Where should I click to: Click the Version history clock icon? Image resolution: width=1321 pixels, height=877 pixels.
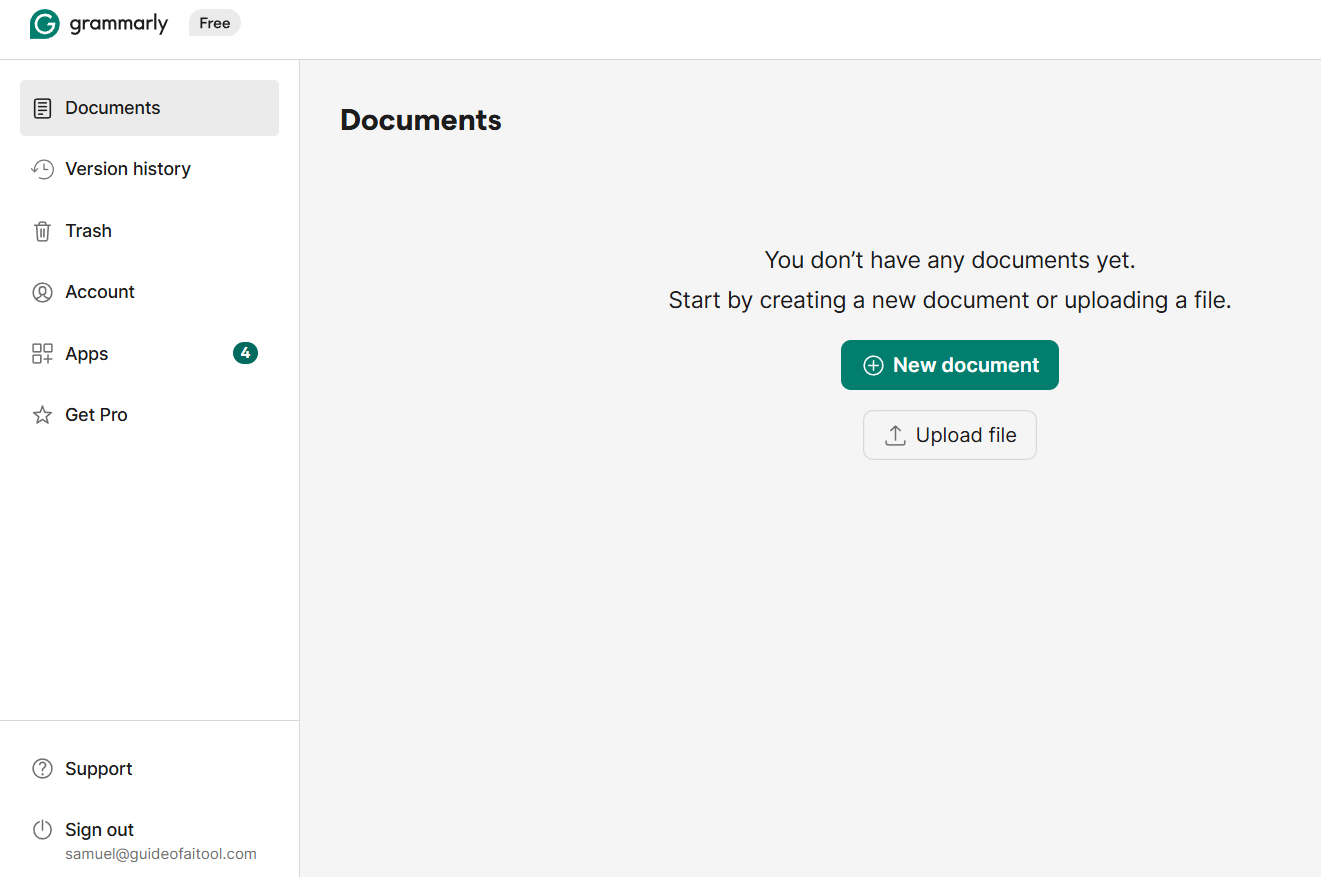(x=42, y=169)
